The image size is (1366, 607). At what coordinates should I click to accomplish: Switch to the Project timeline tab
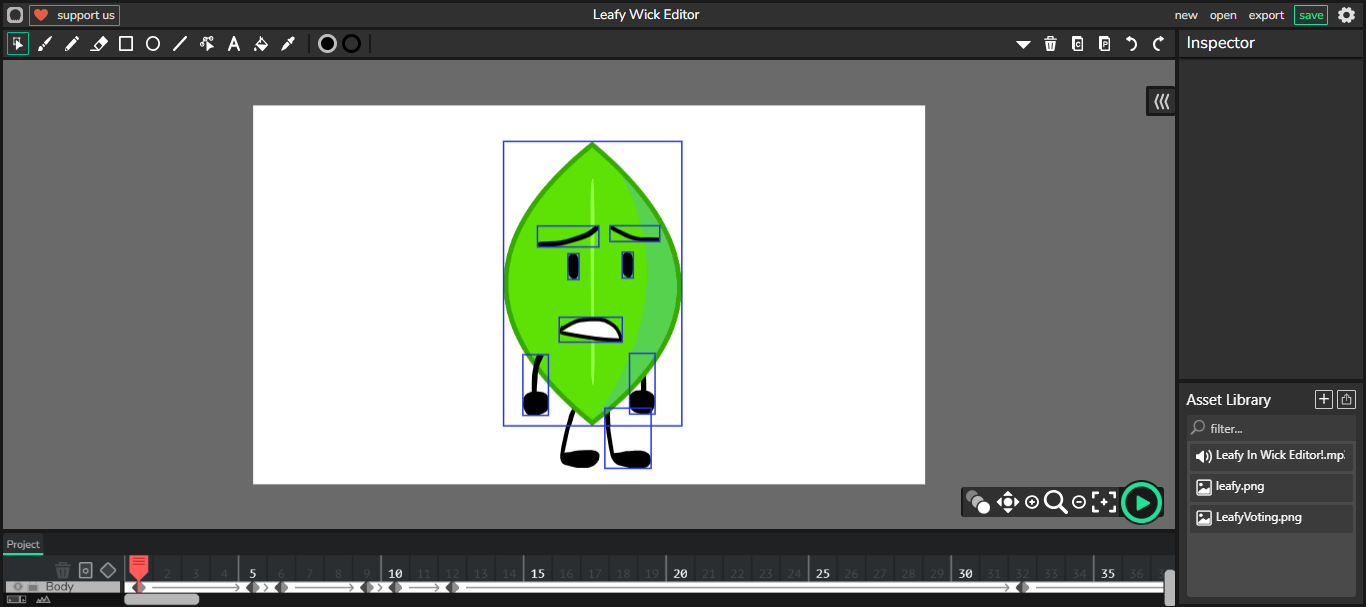coord(23,545)
